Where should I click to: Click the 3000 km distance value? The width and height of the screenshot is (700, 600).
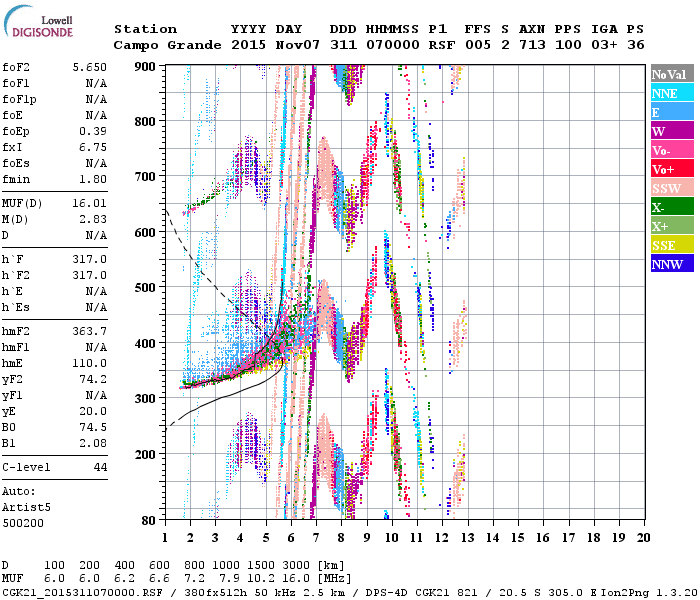coord(296,566)
